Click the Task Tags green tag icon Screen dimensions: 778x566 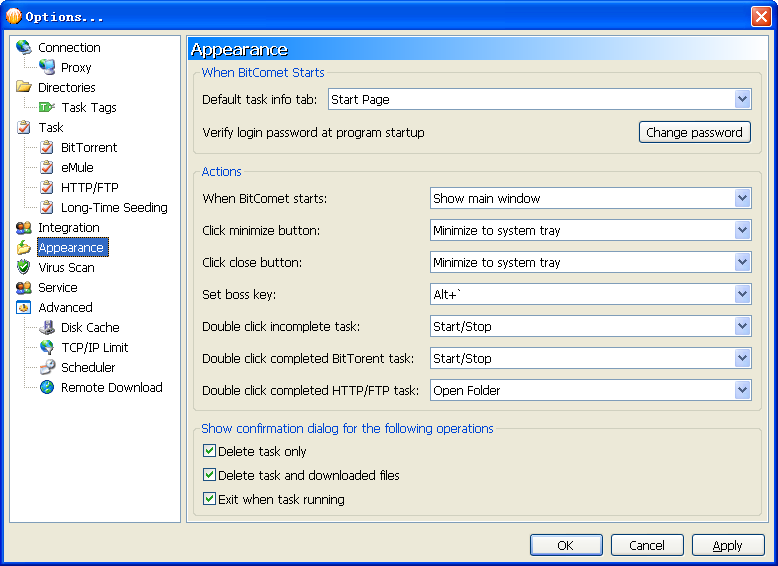[x=47, y=107]
